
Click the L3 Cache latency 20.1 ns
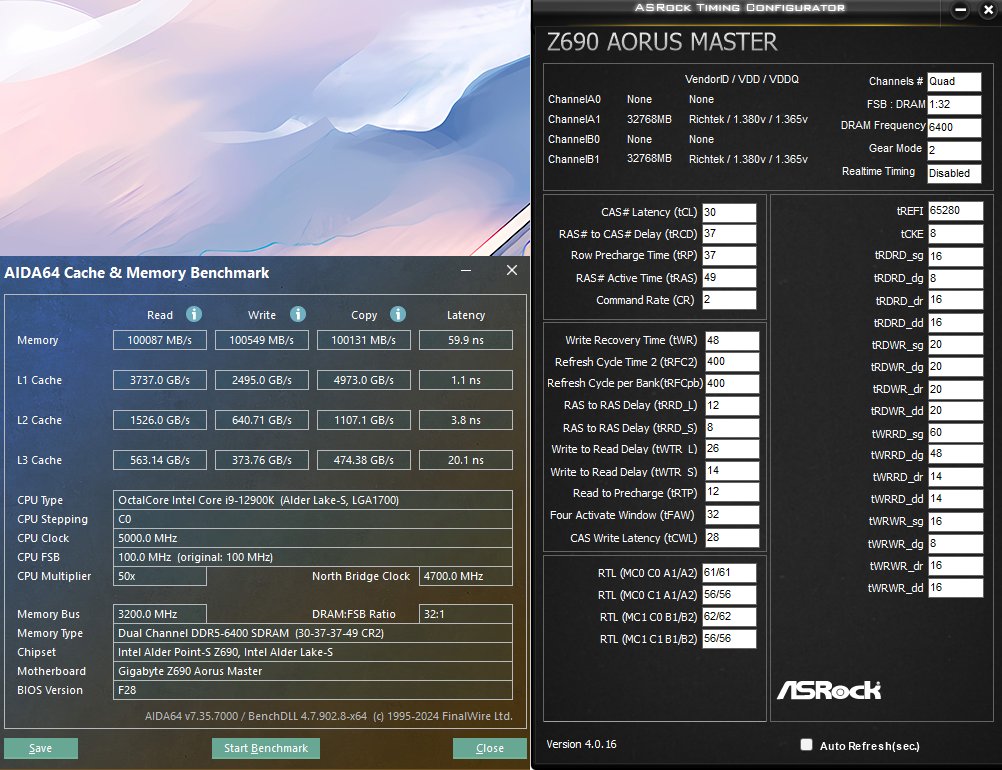pos(466,460)
